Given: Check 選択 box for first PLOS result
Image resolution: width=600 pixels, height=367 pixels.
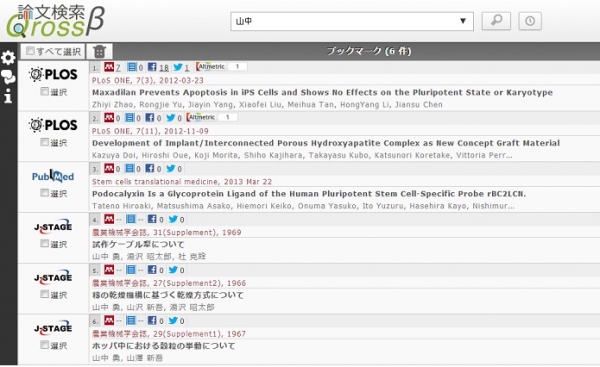Looking at the screenshot, I should coord(44,91).
